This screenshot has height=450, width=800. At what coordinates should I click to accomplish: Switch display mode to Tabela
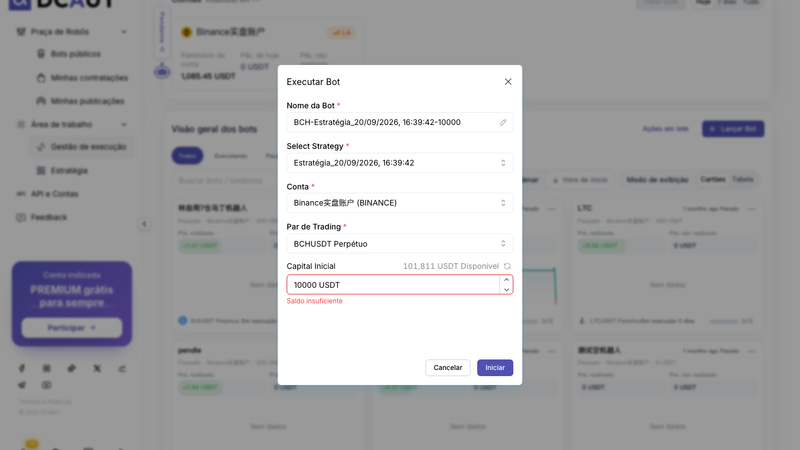[743, 180]
